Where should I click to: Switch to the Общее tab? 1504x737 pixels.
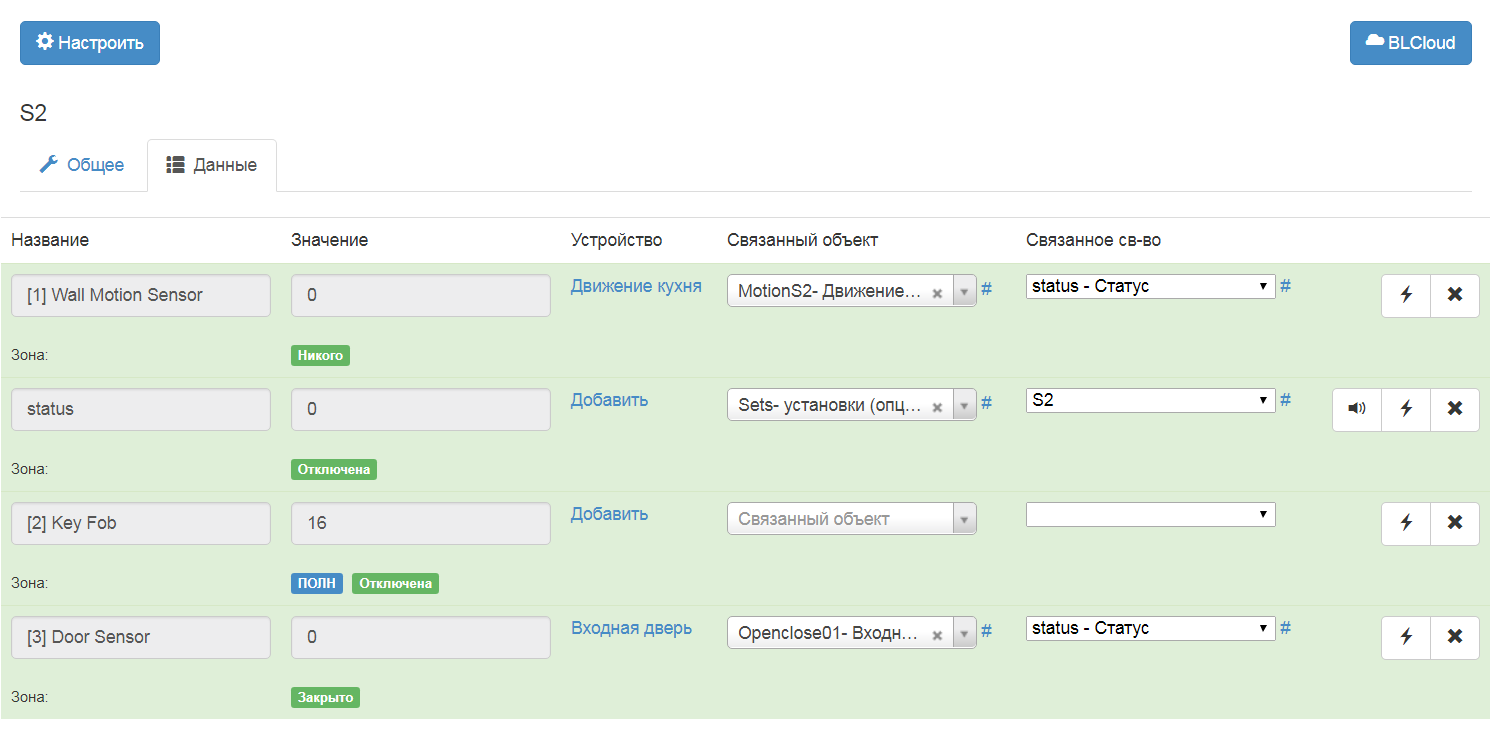pyautogui.click(x=83, y=165)
